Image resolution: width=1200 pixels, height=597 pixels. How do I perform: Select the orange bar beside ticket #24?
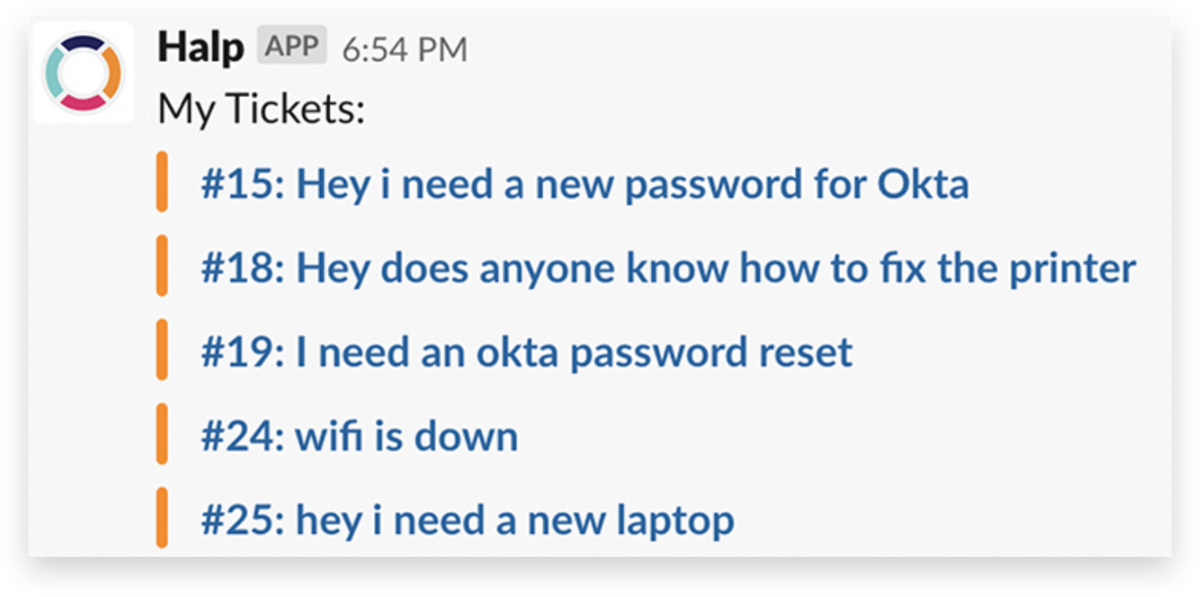click(x=162, y=433)
